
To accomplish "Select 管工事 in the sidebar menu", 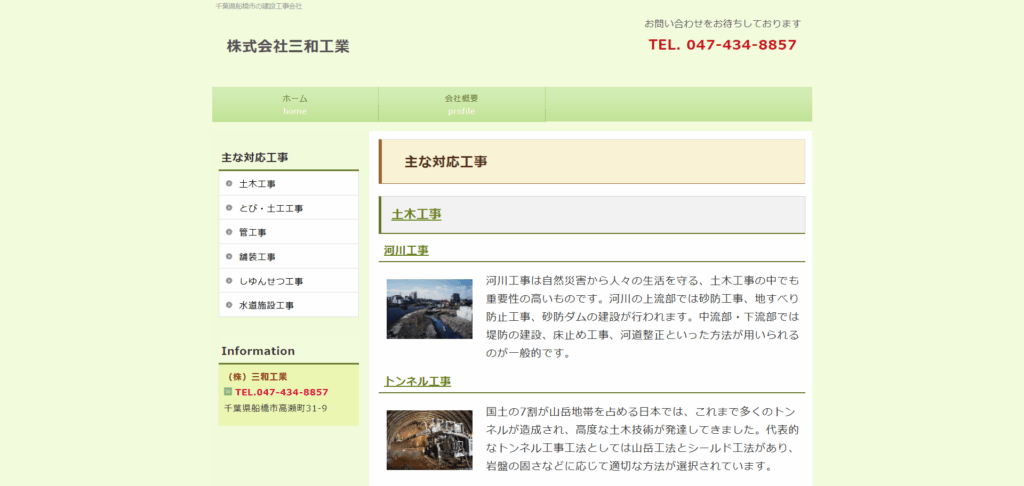I will click(252, 232).
